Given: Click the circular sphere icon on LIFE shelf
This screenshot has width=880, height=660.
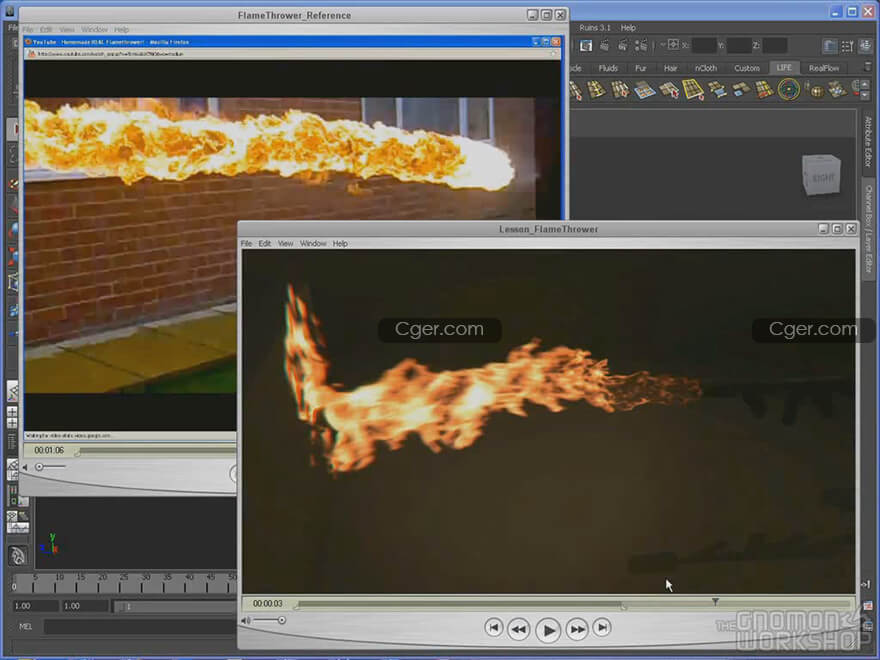Looking at the screenshot, I should click(789, 90).
